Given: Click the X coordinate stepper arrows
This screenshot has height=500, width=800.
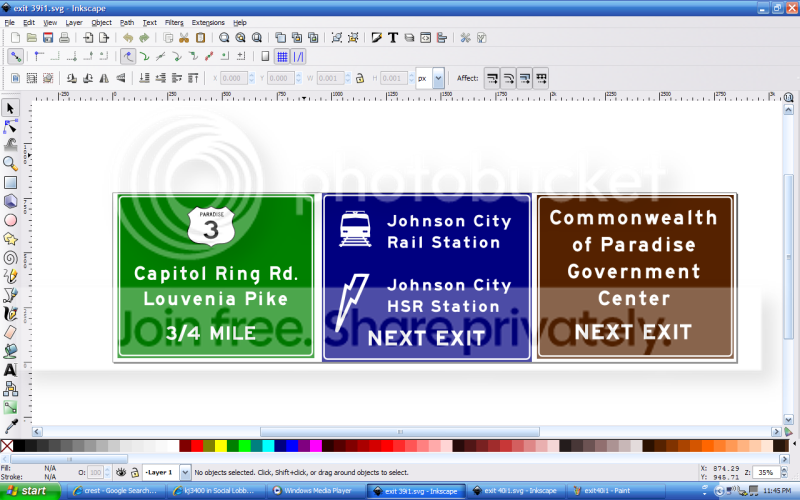Looking at the screenshot, I should pos(252,78).
